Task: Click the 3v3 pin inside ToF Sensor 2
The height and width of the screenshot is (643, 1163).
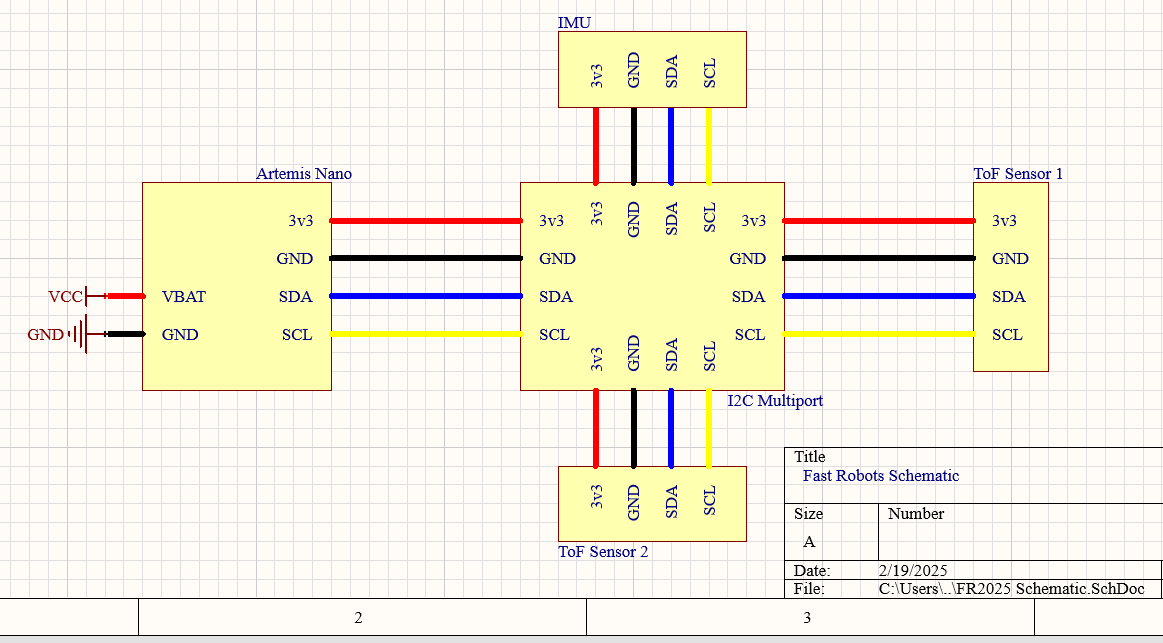Action: [x=596, y=496]
